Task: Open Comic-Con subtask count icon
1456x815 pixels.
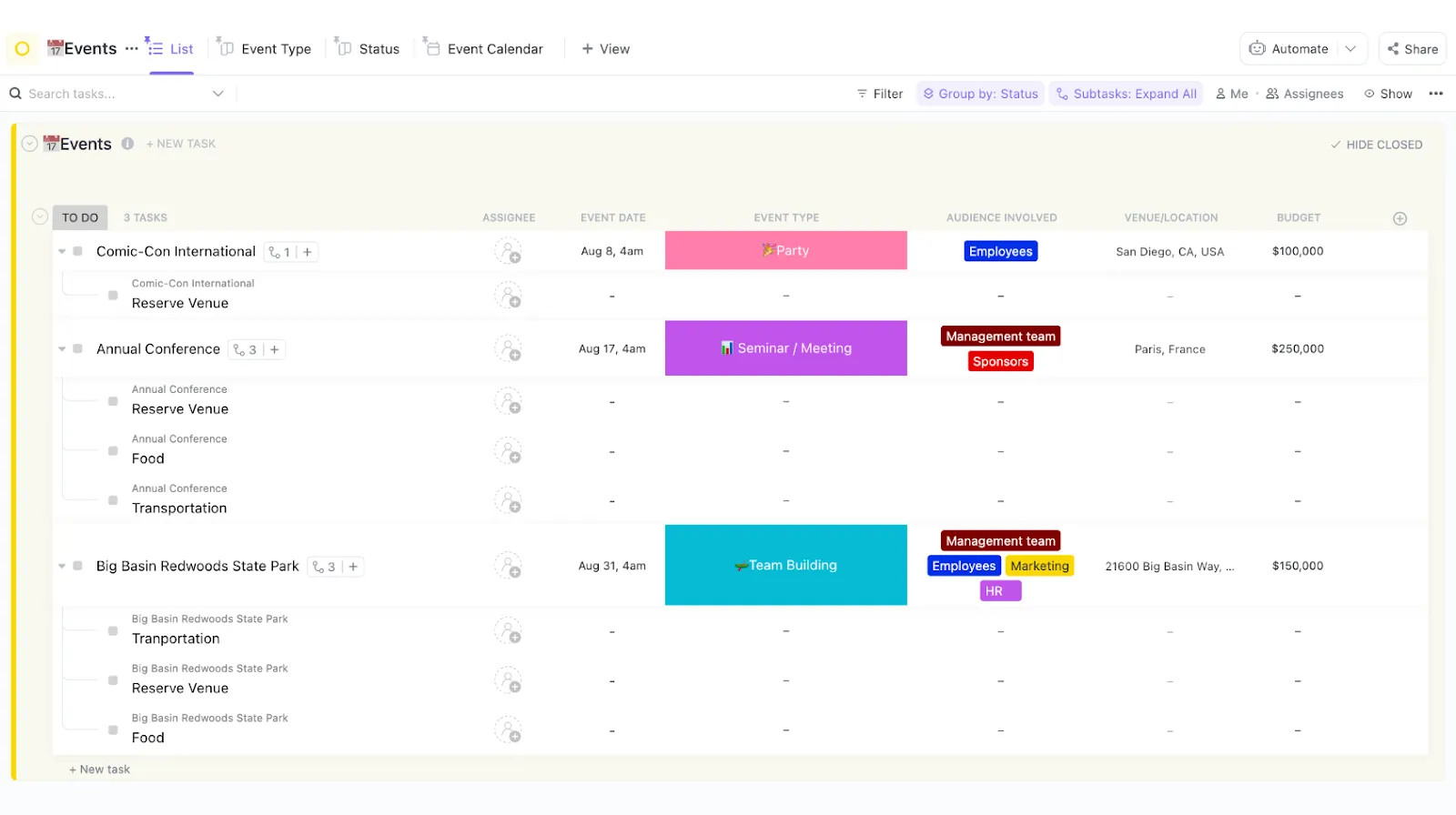Action: (279, 252)
